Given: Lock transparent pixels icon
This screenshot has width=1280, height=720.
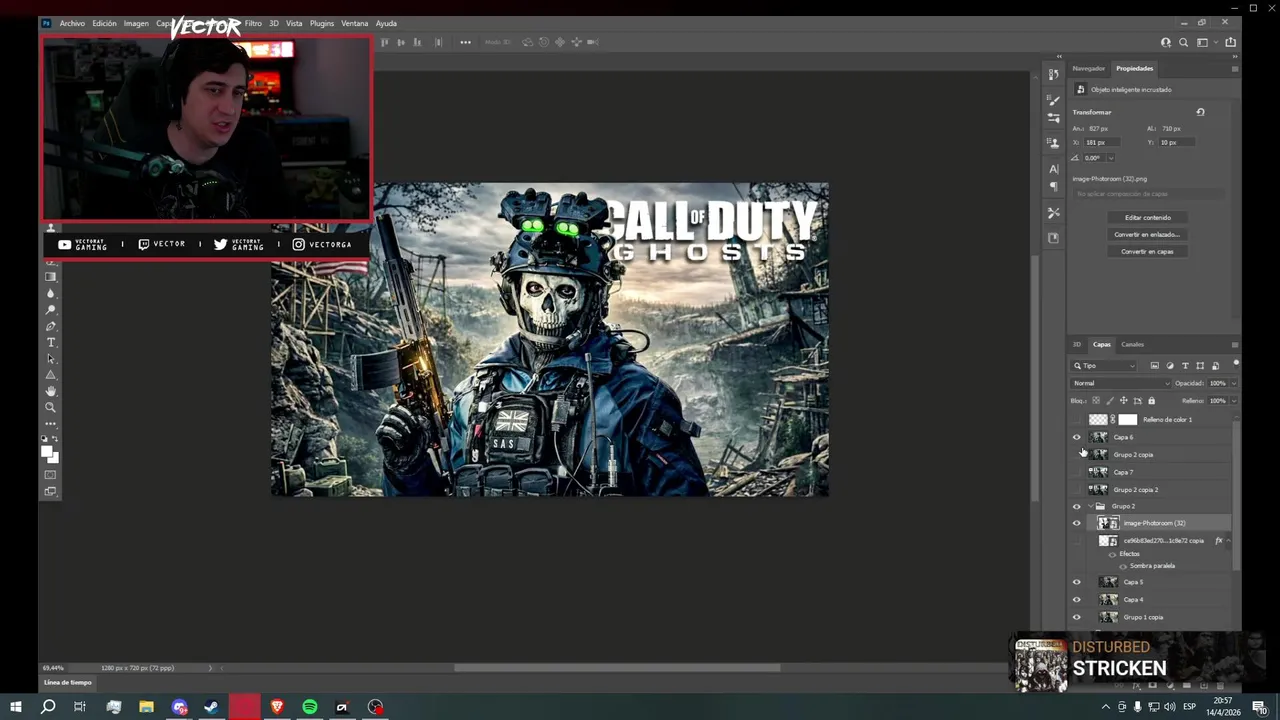Looking at the screenshot, I should (x=1095, y=401).
